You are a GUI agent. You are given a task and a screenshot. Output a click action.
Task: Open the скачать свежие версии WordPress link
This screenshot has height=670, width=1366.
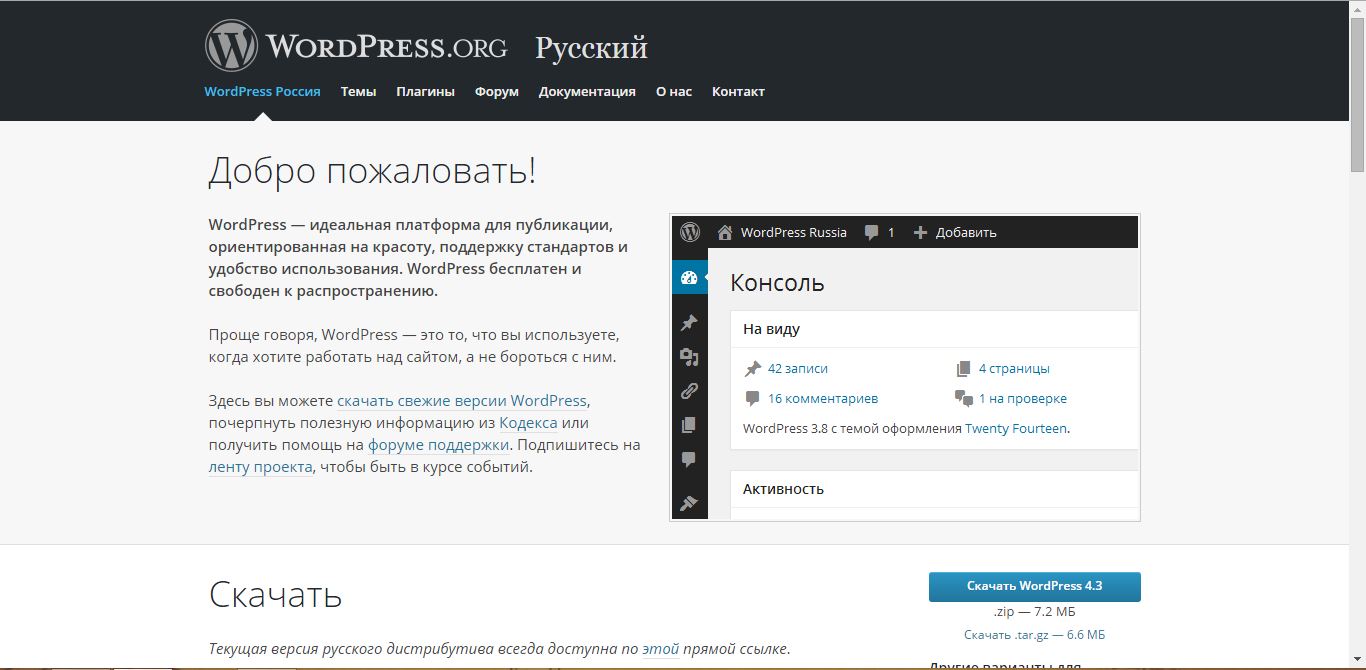pyautogui.click(x=462, y=401)
